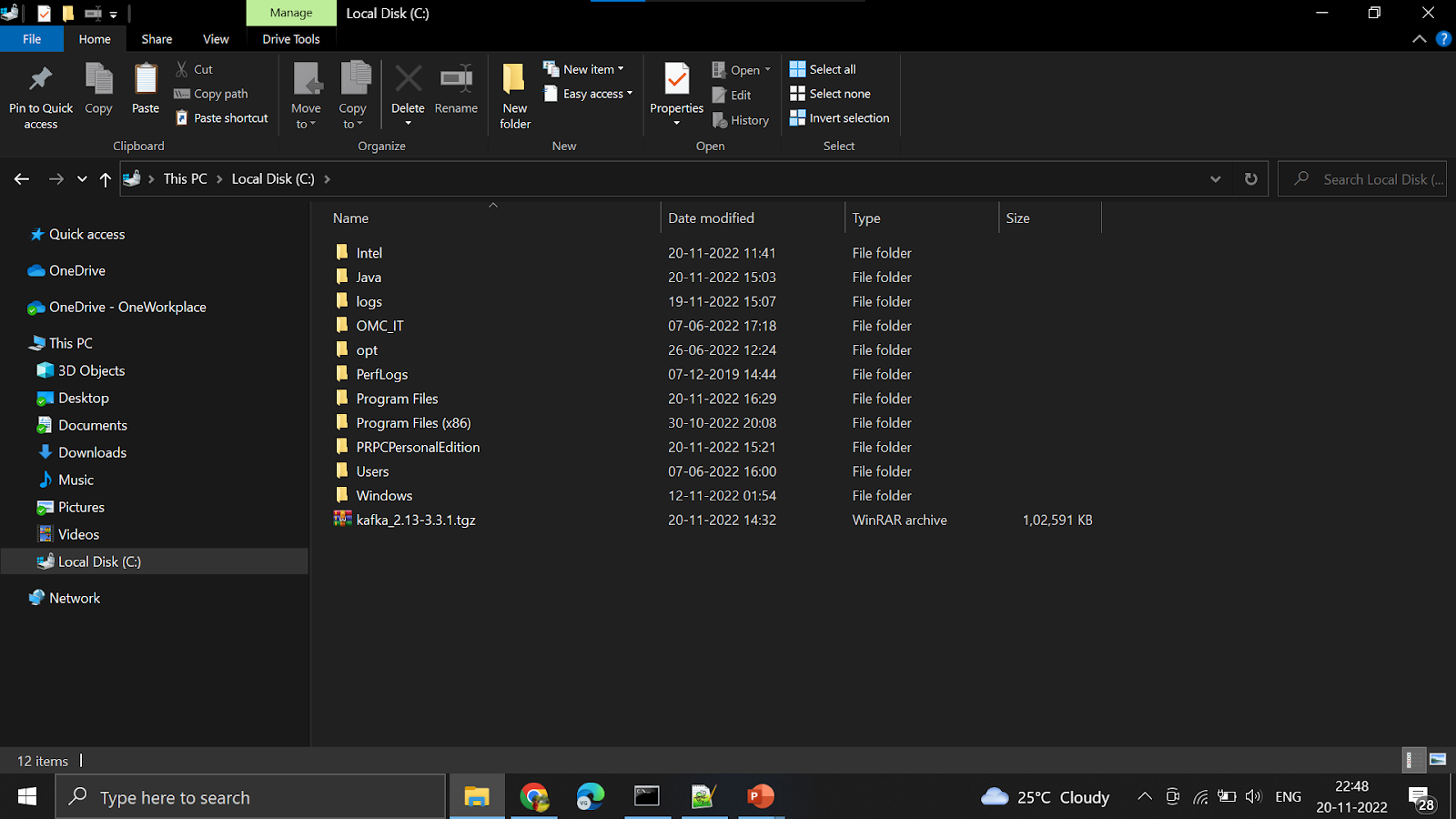The height and width of the screenshot is (819, 1456).
Task: Switch to the Drive Tools tab
Action: tap(291, 39)
